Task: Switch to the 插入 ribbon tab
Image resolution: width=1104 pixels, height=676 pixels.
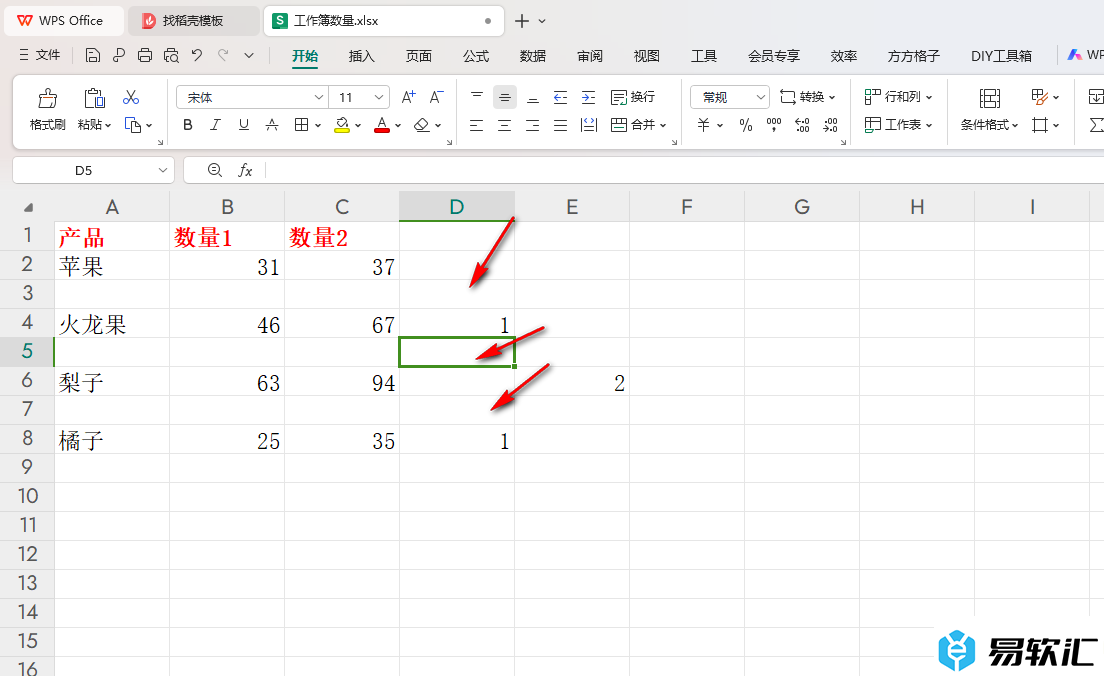Action: click(361, 56)
